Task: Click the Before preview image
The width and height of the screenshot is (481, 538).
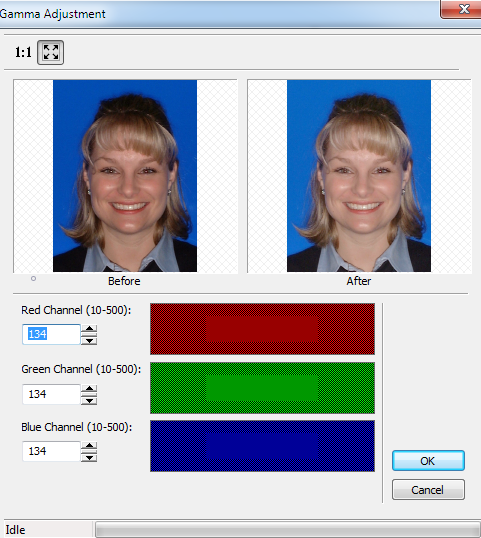Action: coord(125,176)
